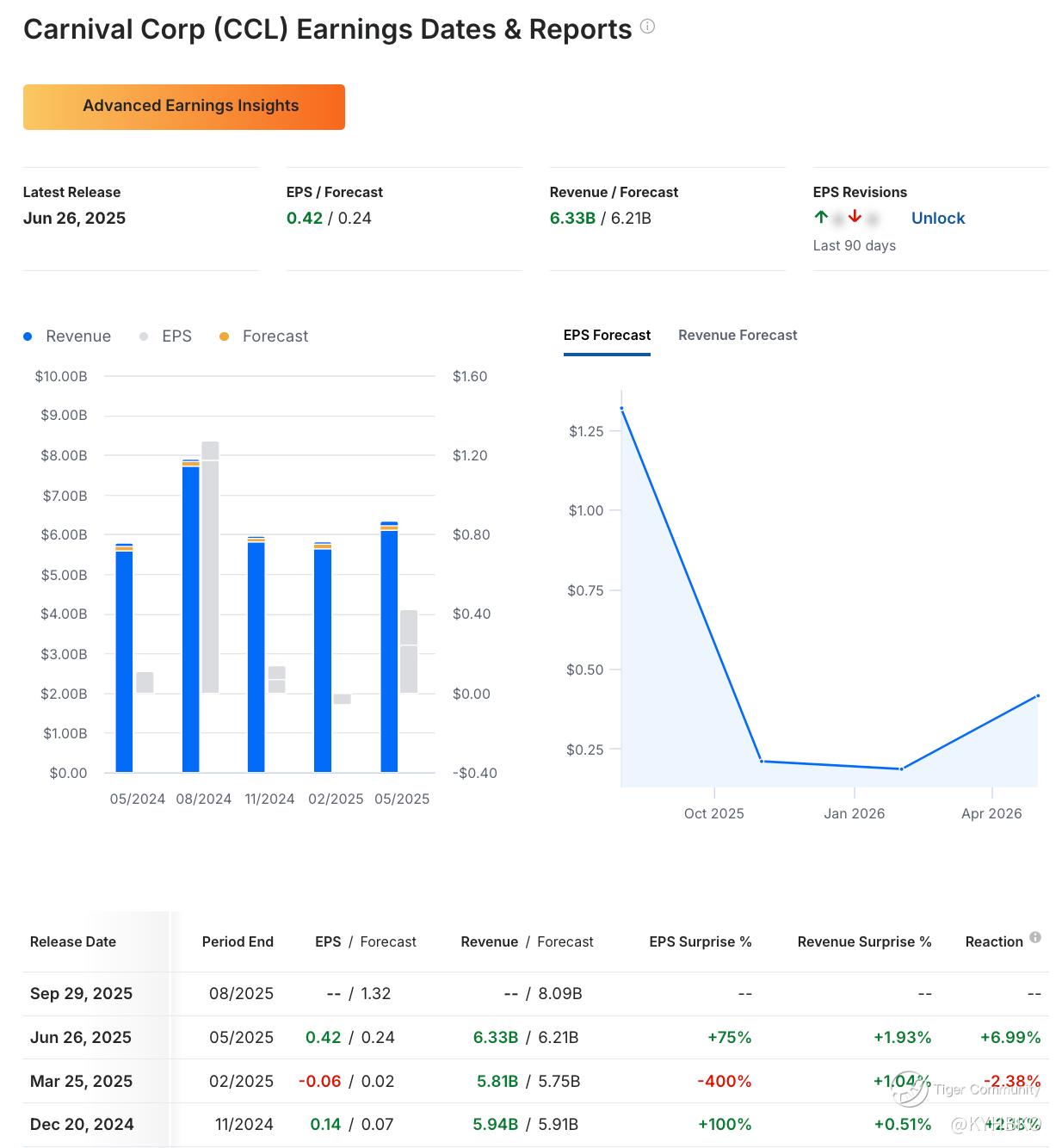Select the Jun 26, 2025 table row date
This screenshot has width=1062, height=1148.
coord(81,1038)
